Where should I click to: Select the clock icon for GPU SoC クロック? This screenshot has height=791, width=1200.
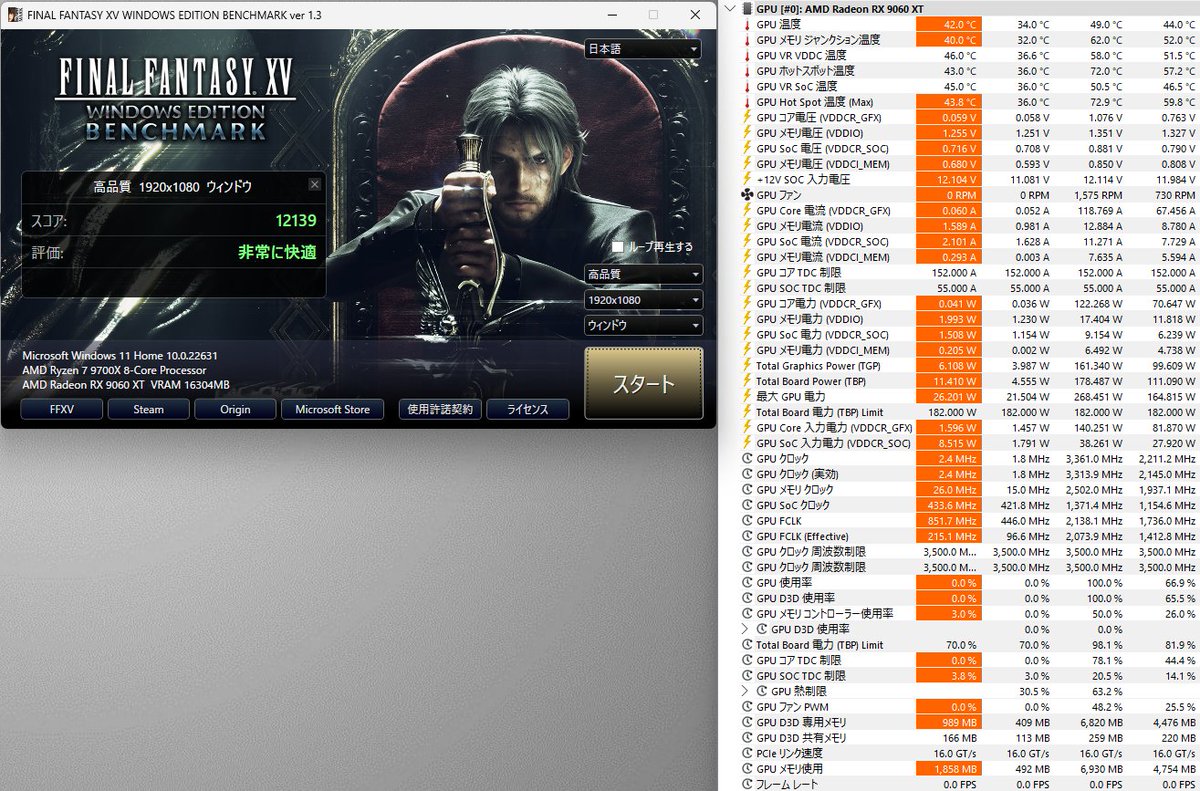tap(747, 505)
